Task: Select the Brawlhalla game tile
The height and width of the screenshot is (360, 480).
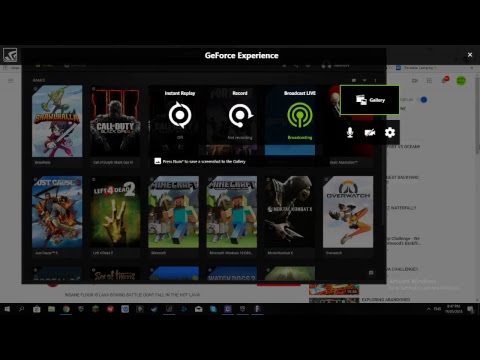Action: pyautogui.click(x=57, y=121)
